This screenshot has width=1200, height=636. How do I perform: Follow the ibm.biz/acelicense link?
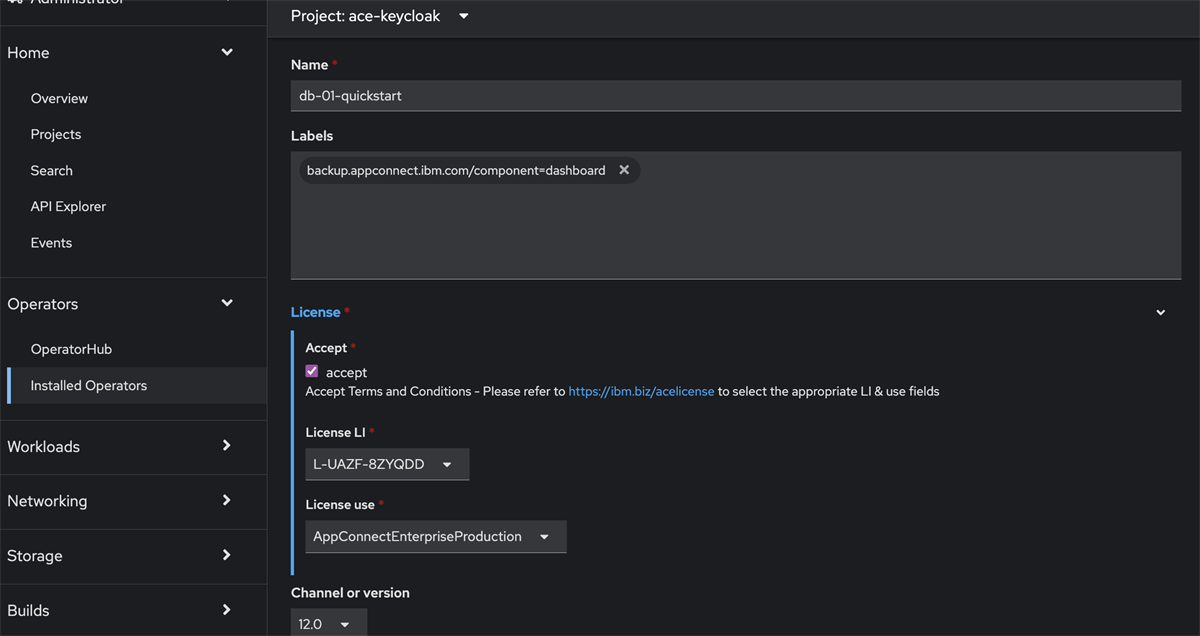641,391
